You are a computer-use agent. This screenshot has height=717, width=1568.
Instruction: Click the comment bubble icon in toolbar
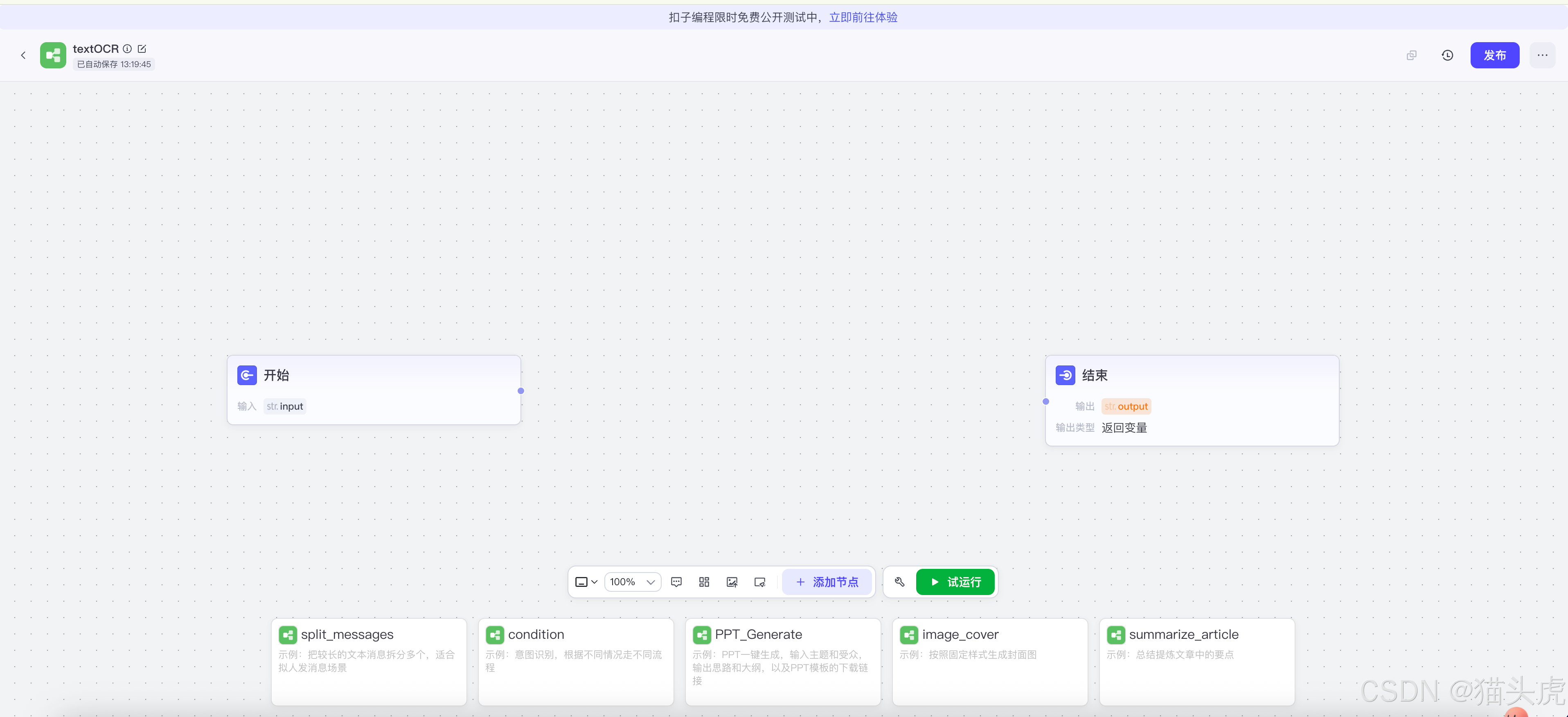[676, 582]
